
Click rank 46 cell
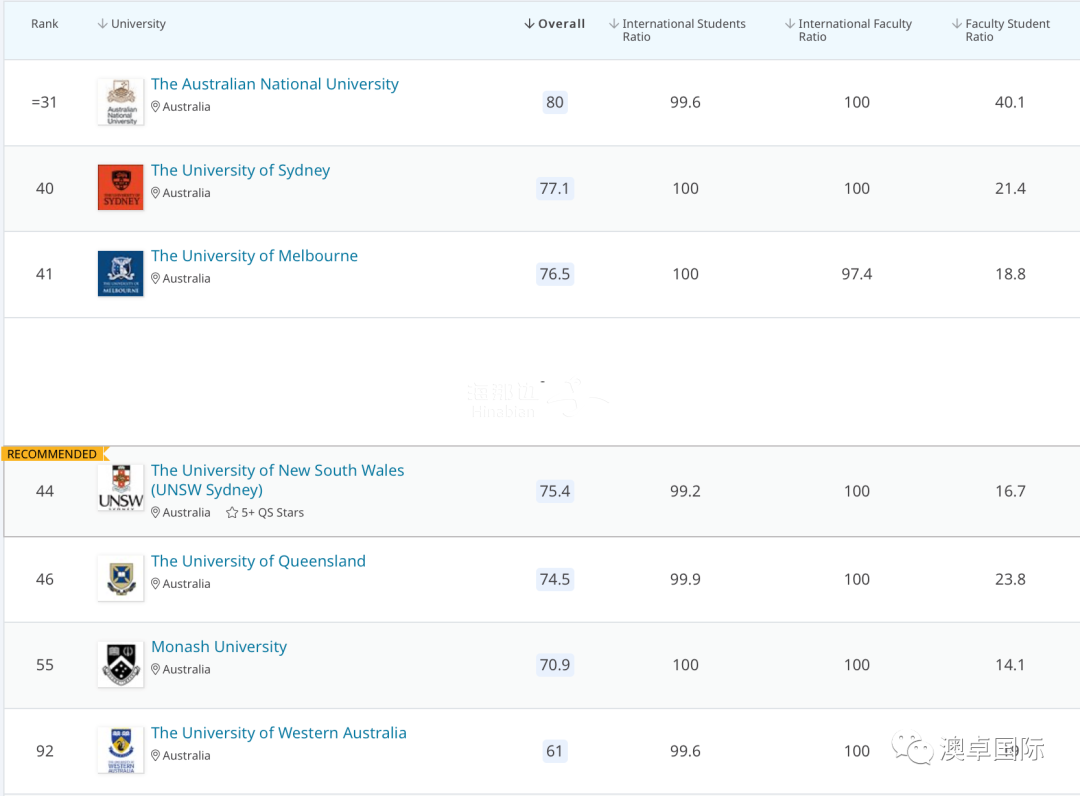[45, 579]
